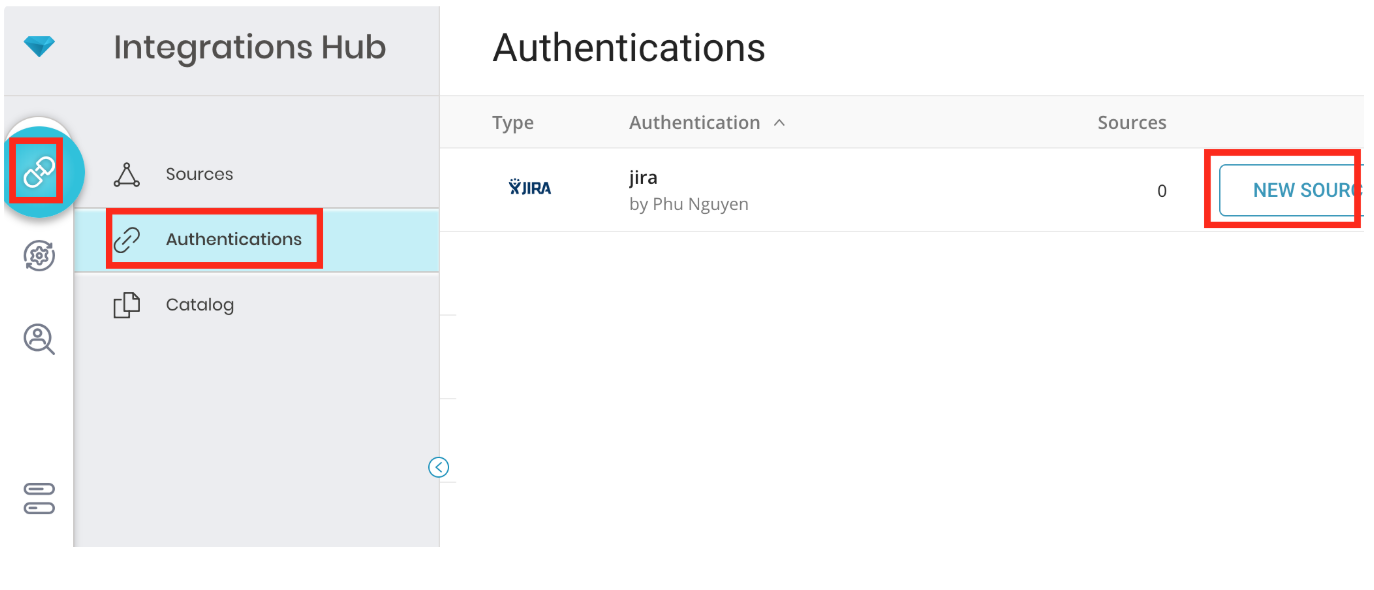The image size is (1374, 590).
Task: Select Authentications in the navigation menu
Action: [x=233, y=239]
